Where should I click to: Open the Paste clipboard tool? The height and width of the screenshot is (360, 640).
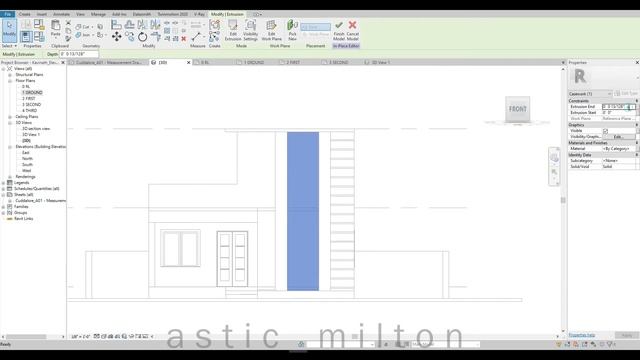coord(56,29)
